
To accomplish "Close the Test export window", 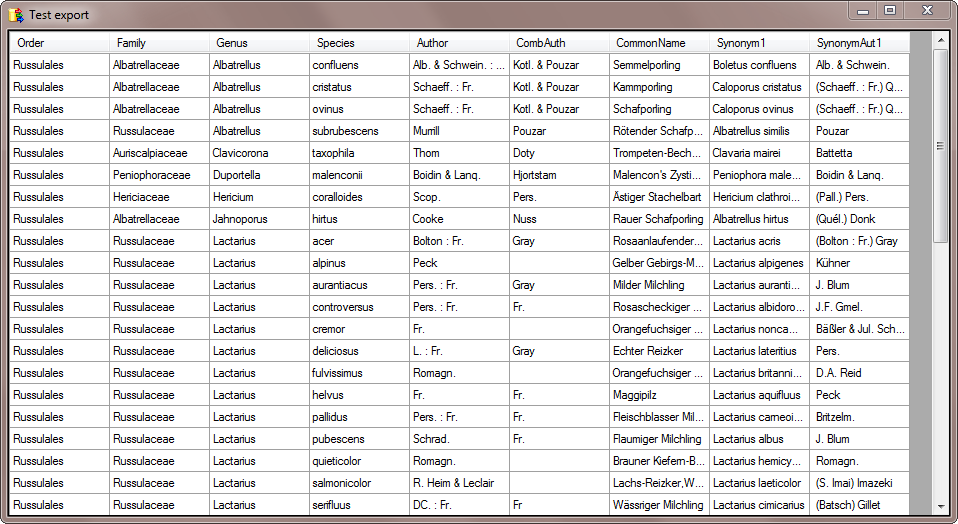I will 927,10.
